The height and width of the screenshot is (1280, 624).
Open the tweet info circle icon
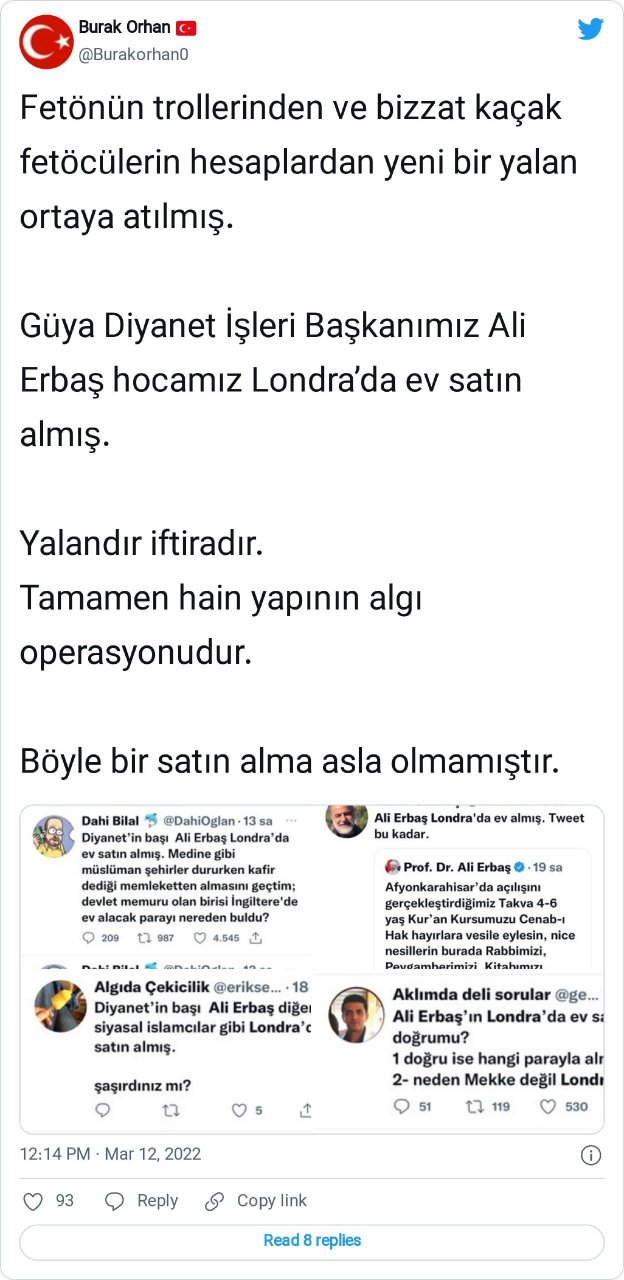coord(591,1155)
